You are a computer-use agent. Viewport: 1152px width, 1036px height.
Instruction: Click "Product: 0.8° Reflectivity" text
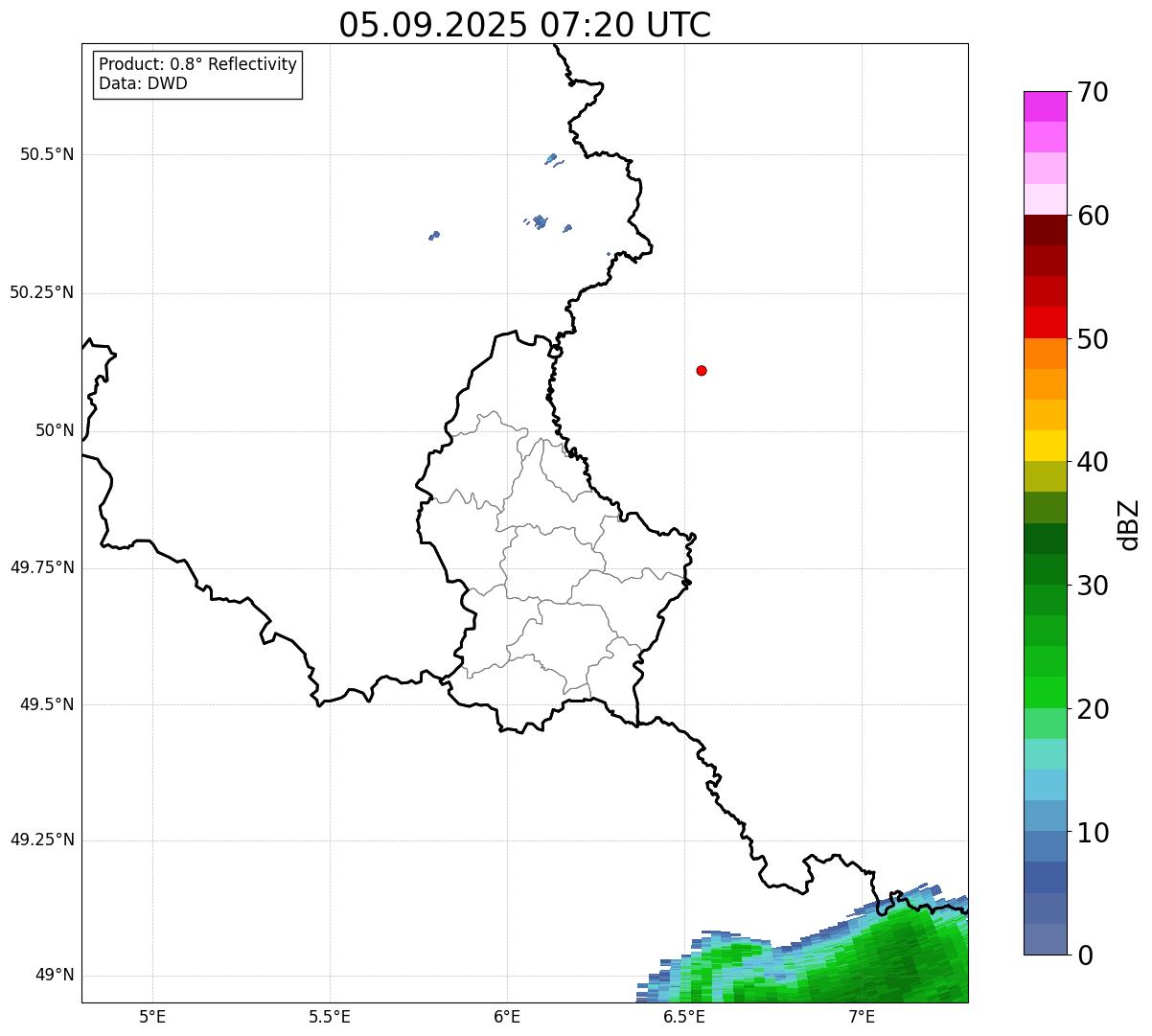click(198, 64)
